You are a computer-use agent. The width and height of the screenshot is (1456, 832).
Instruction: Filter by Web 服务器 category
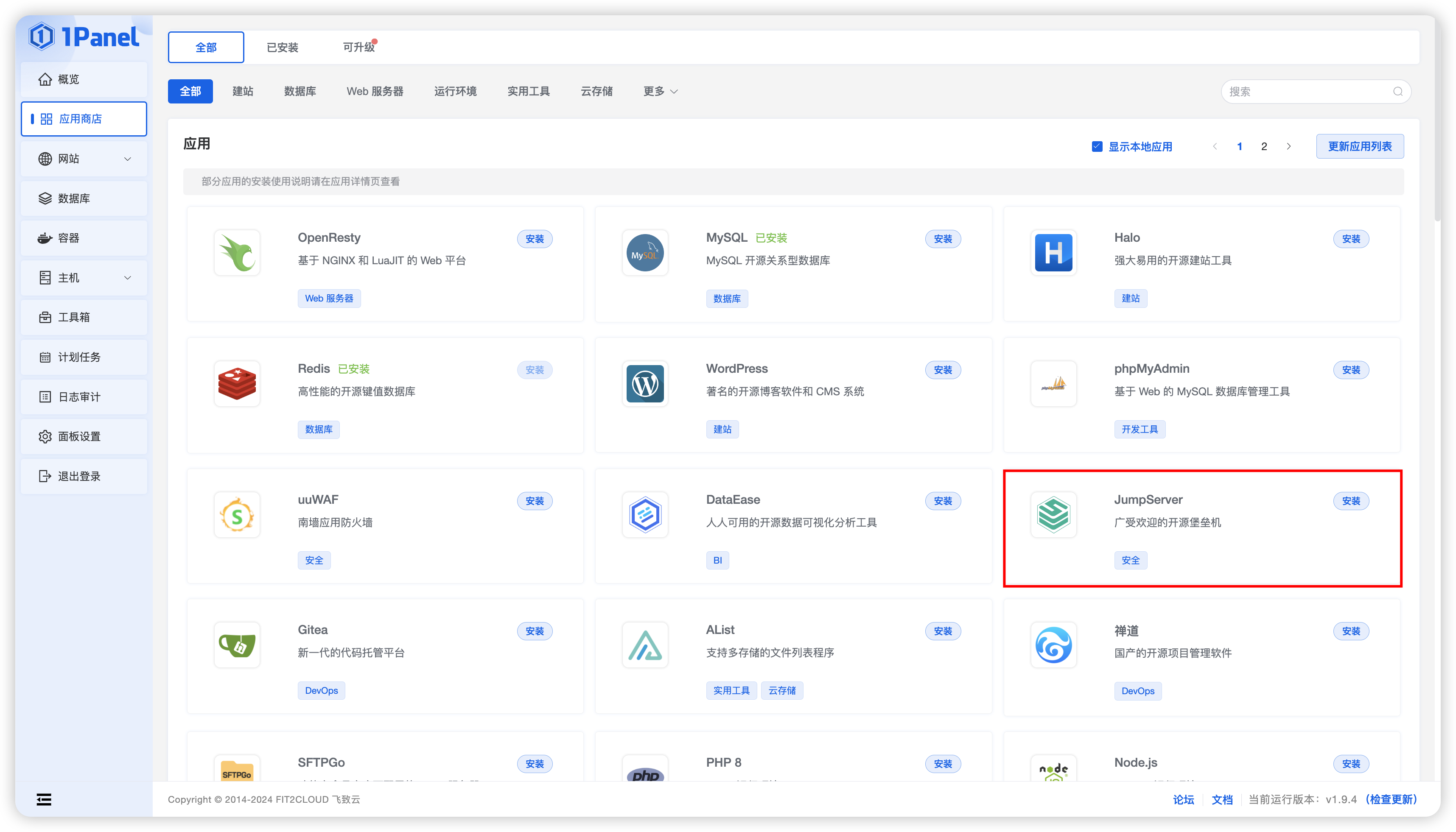coord(375,92)
